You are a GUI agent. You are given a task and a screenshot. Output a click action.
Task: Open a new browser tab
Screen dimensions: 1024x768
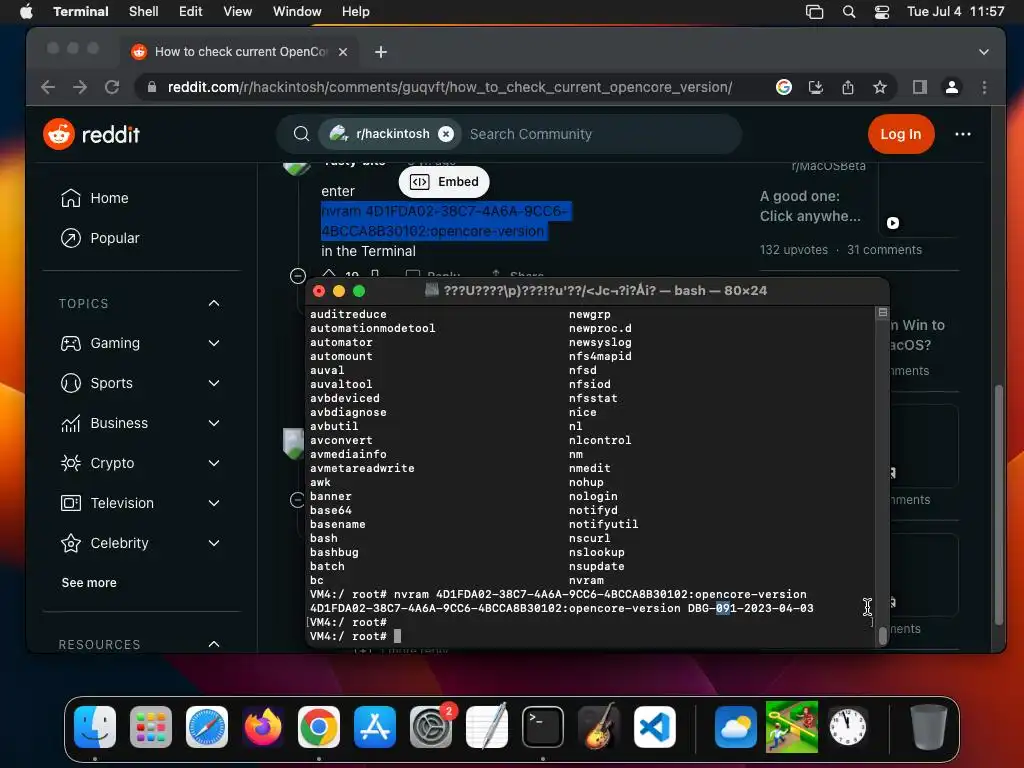click(381, 52)
